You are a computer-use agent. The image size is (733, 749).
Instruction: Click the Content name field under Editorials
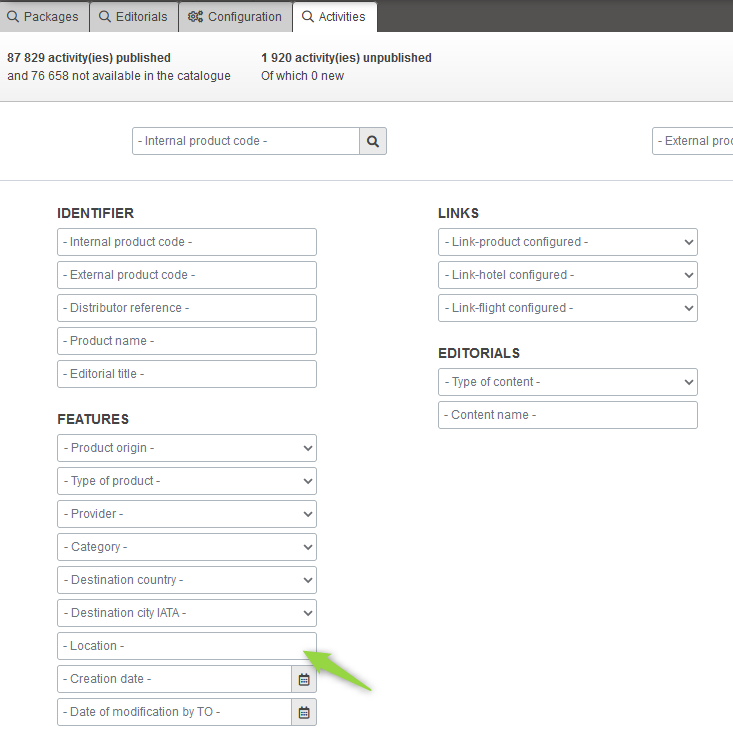pos(567,415)
